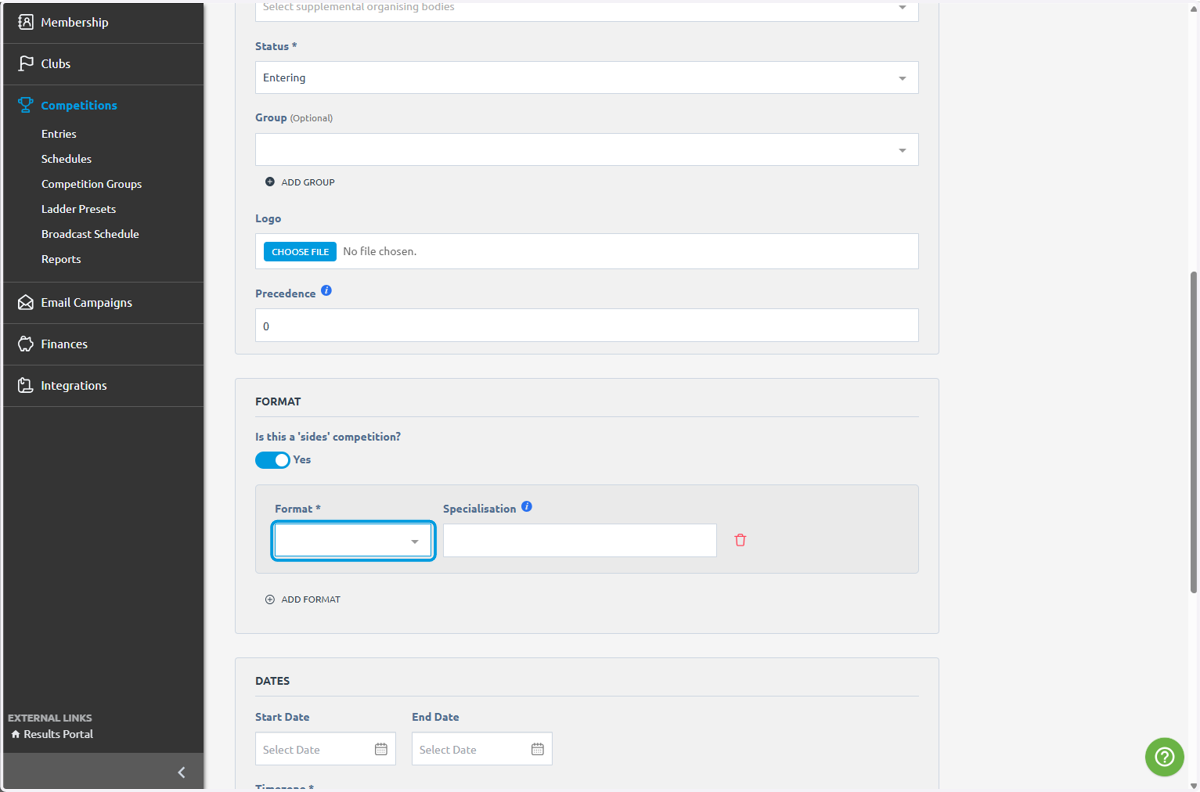Click the Specialisation info icon
Viewport: 1200px width, 792px height.
click(527, 507)
